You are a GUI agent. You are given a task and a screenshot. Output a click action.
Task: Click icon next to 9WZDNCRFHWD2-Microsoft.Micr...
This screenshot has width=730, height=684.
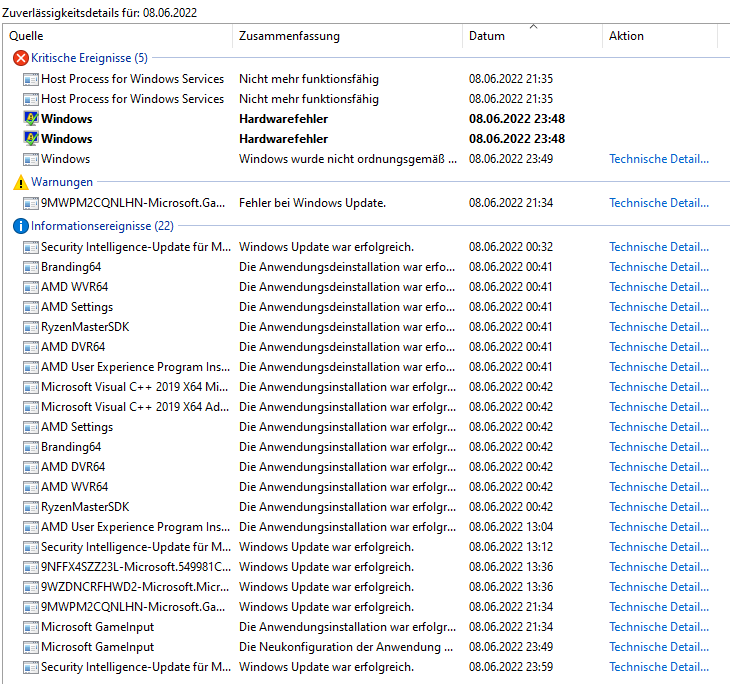click(x=31, y=588)
